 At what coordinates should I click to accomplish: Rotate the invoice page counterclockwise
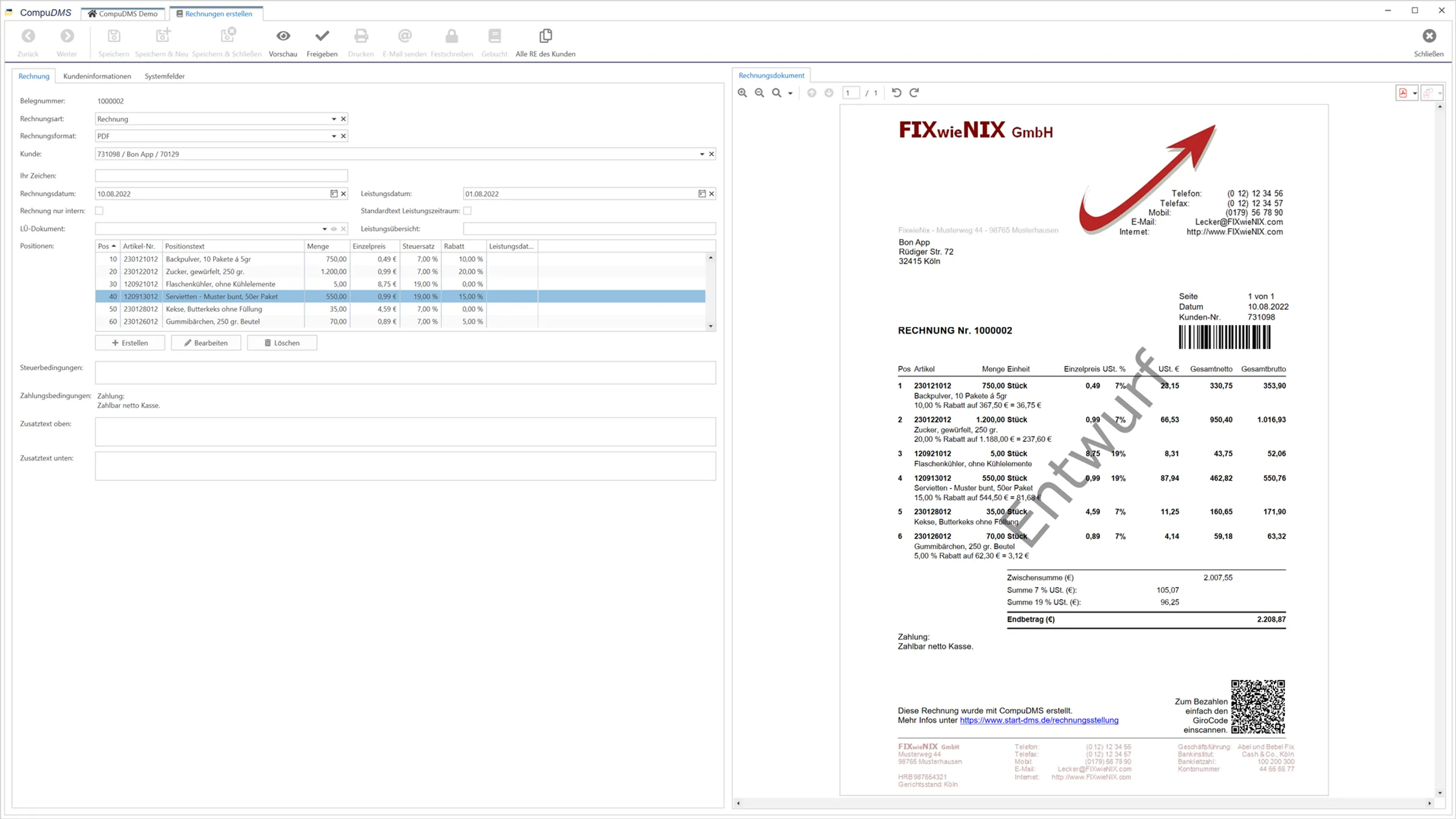897,93
